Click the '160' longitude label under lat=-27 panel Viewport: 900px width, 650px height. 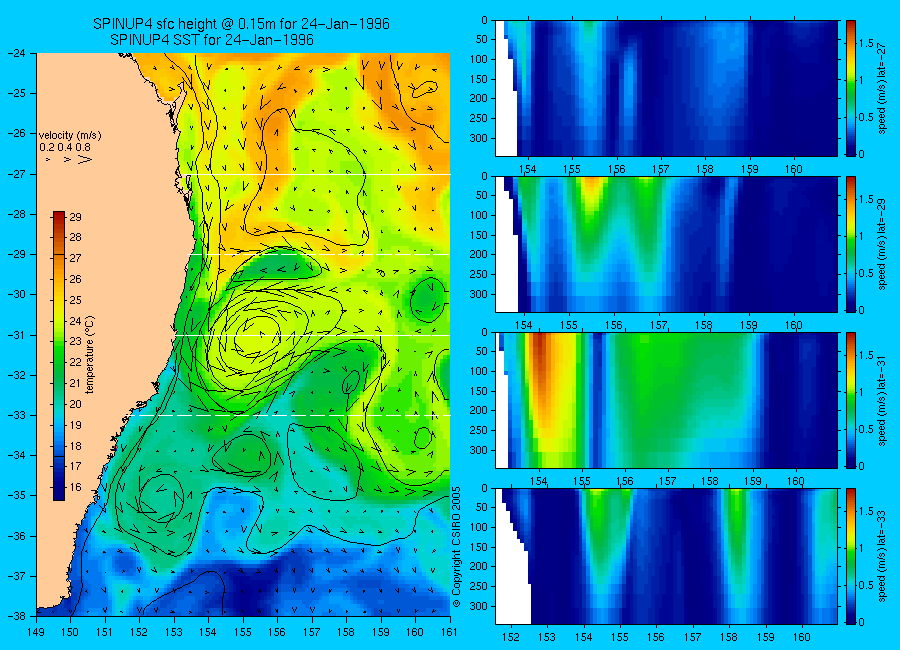pyautogui.click(x=794, y=169)
